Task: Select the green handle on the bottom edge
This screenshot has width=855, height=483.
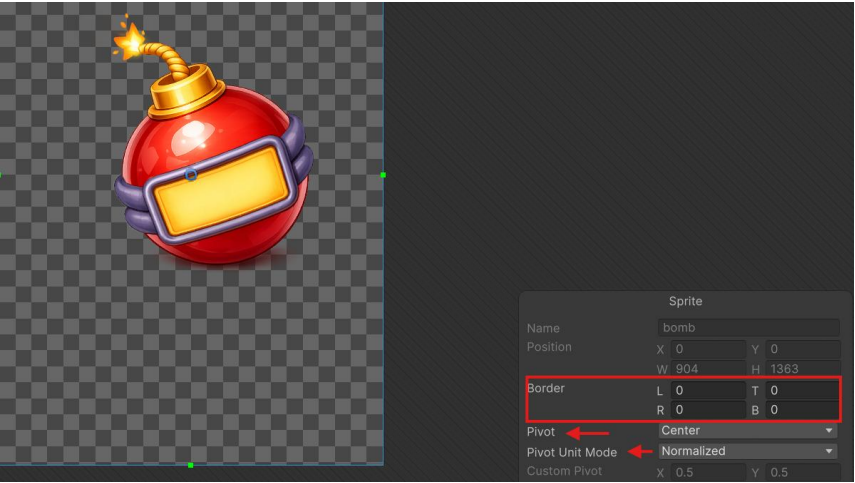Action: (190, 465)
